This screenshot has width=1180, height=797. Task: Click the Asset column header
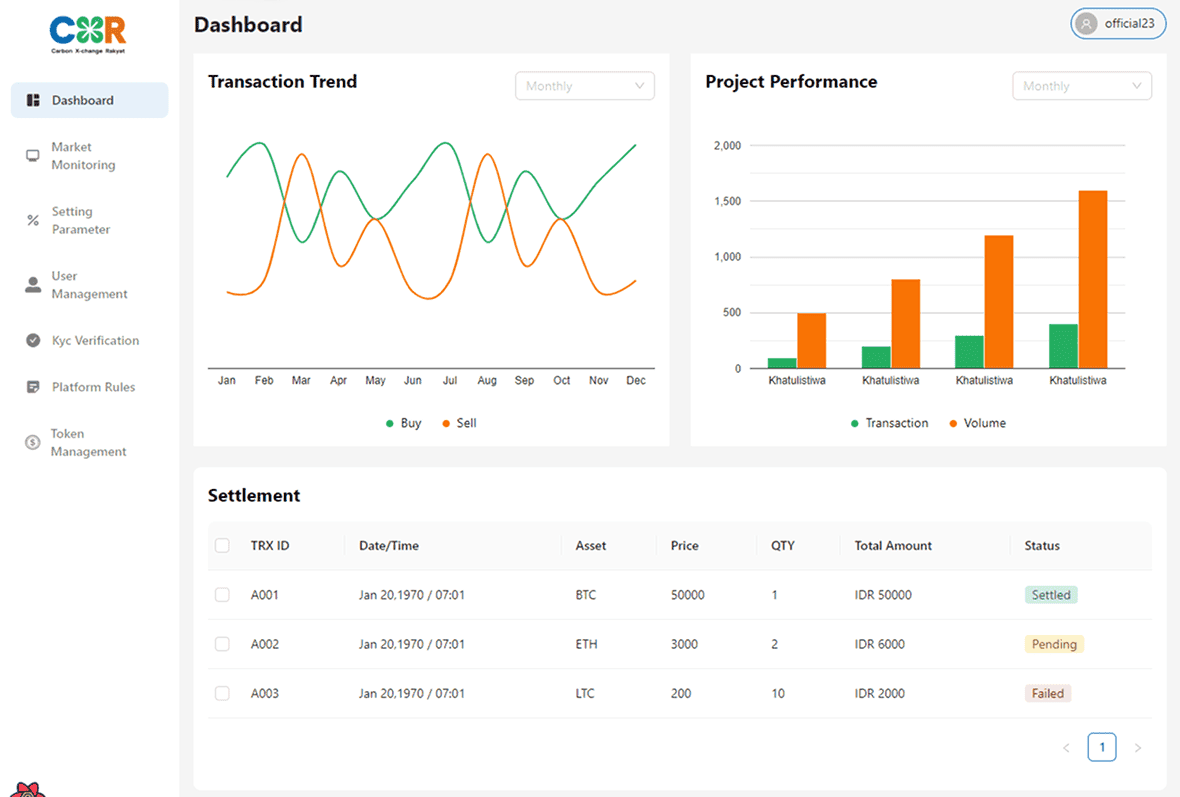click(x=591, y=546)
